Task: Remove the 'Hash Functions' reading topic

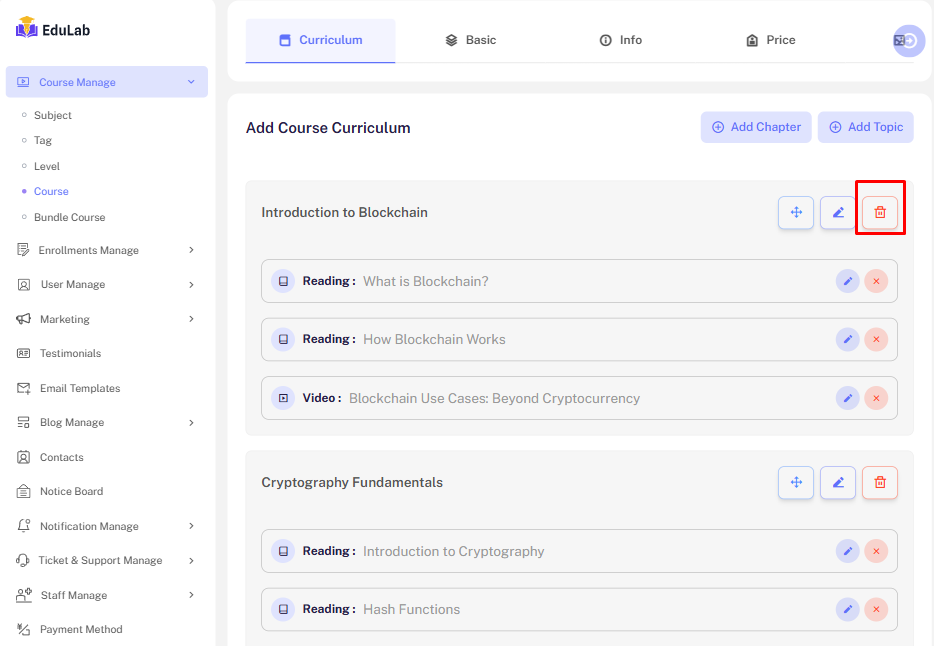Action: pyautogui.click(x=876, y=609)
